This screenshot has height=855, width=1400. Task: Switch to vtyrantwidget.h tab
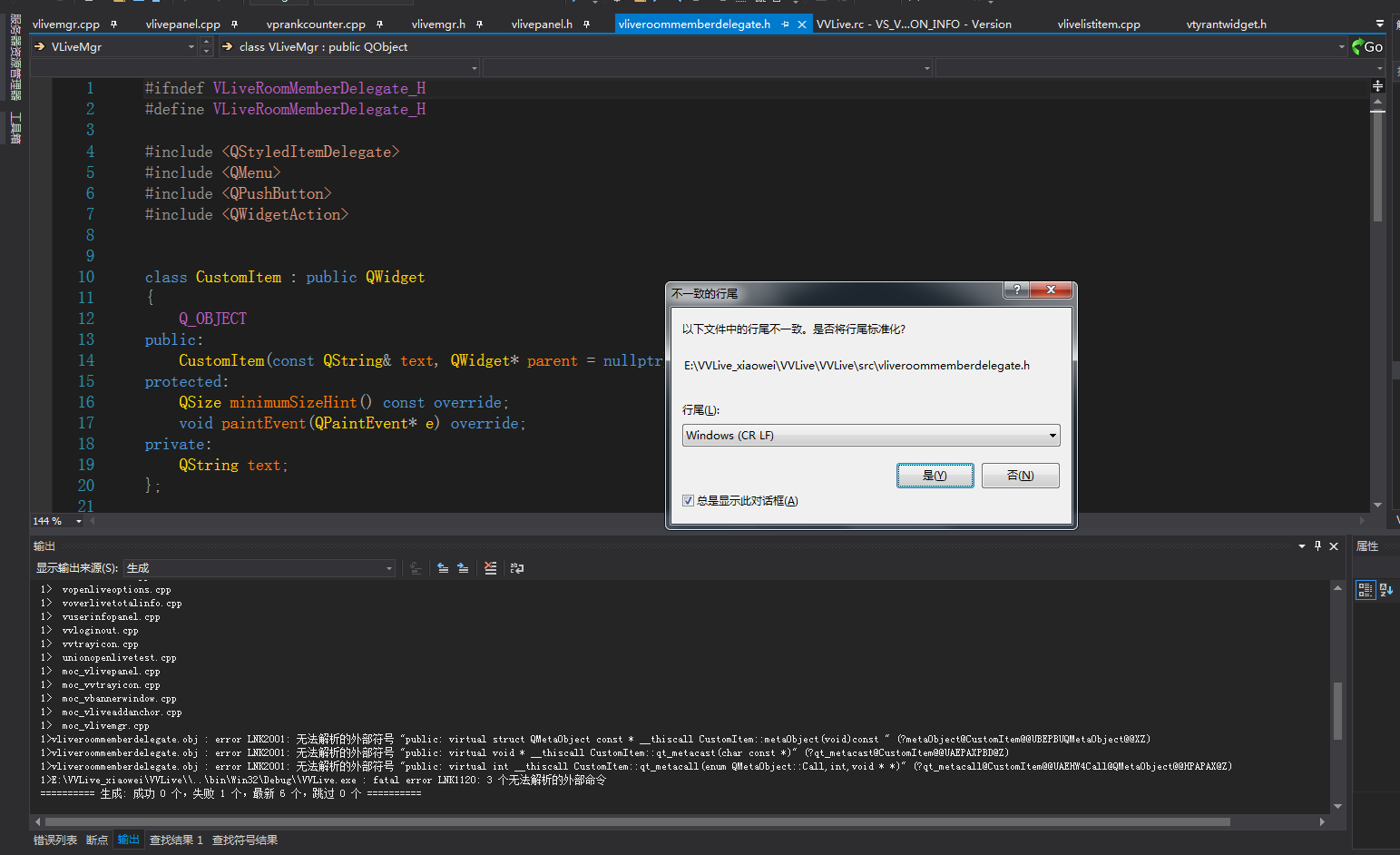click(x=1227, y=25)
